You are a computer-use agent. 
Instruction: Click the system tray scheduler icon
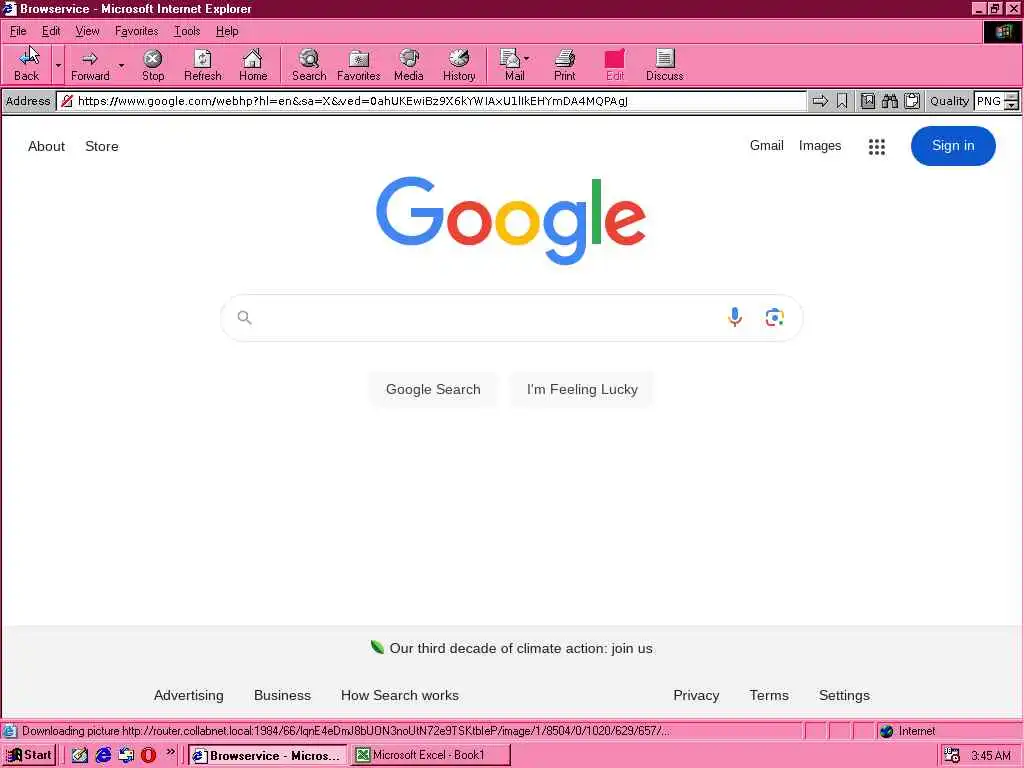pyautogui.click(x=952, y=755)
